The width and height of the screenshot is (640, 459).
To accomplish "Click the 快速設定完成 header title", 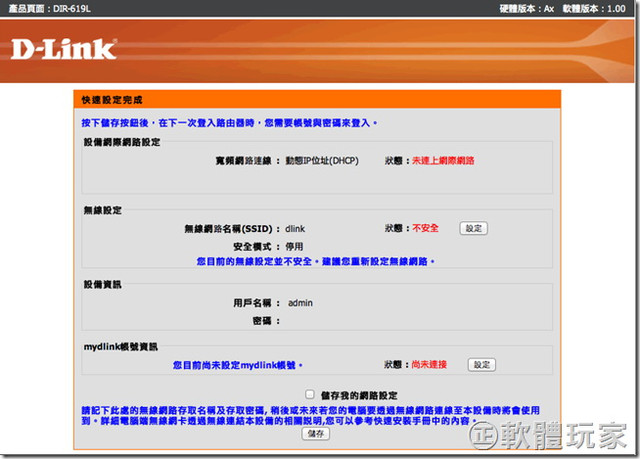I will click(112, 100).
